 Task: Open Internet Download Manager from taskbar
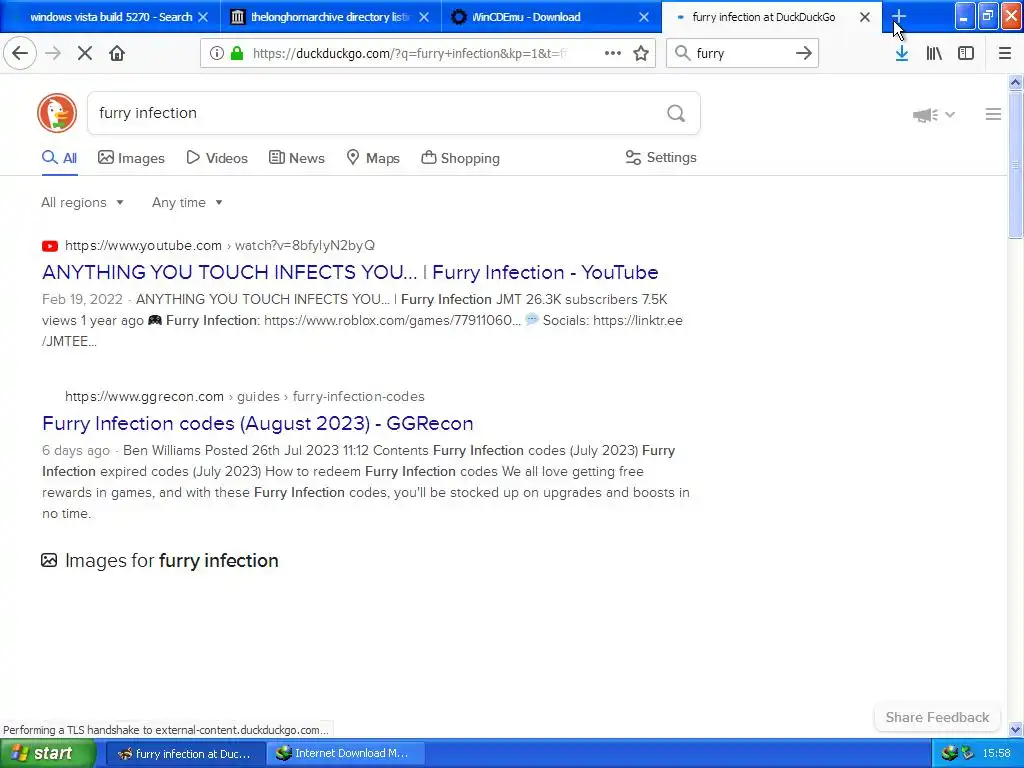345,754
